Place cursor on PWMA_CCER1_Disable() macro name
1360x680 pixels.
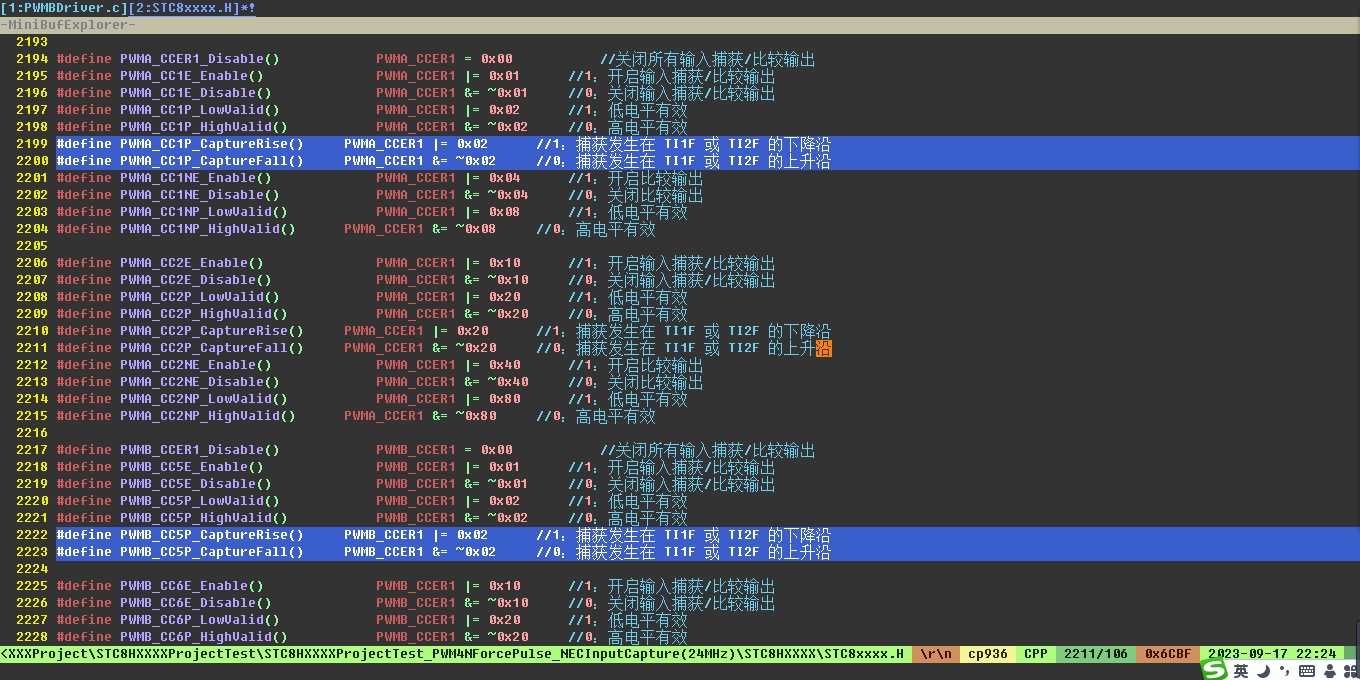click(x=200, y=59)
